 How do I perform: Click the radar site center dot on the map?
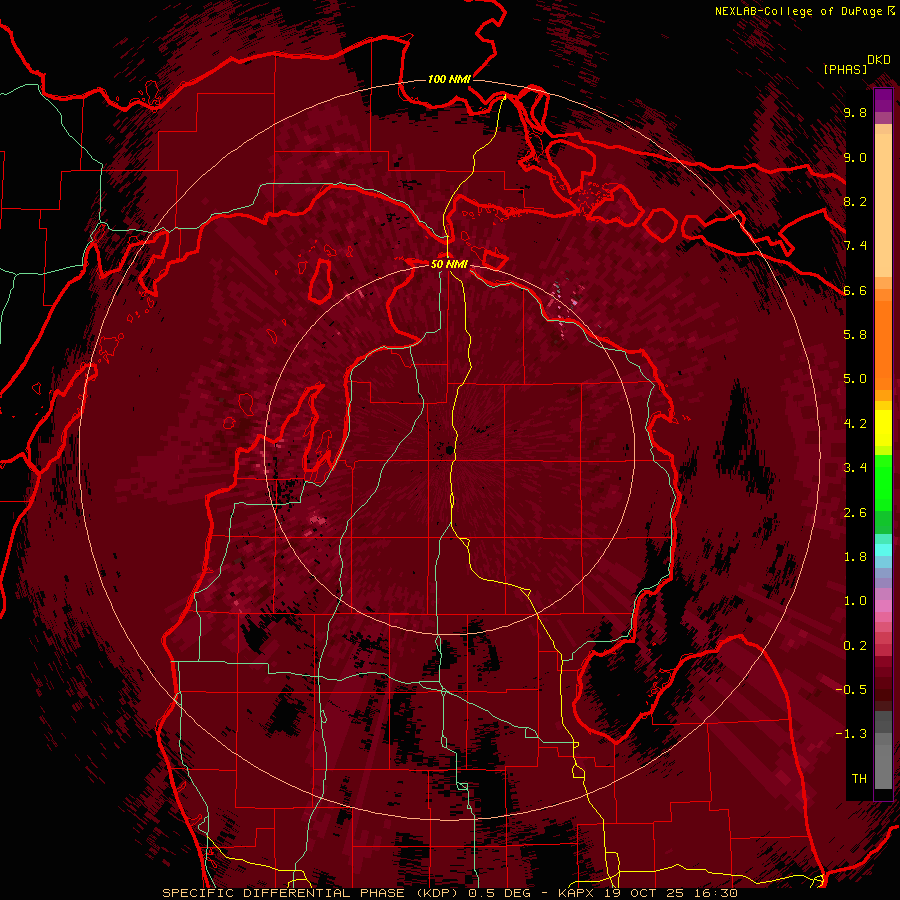(x=449, y=449)
